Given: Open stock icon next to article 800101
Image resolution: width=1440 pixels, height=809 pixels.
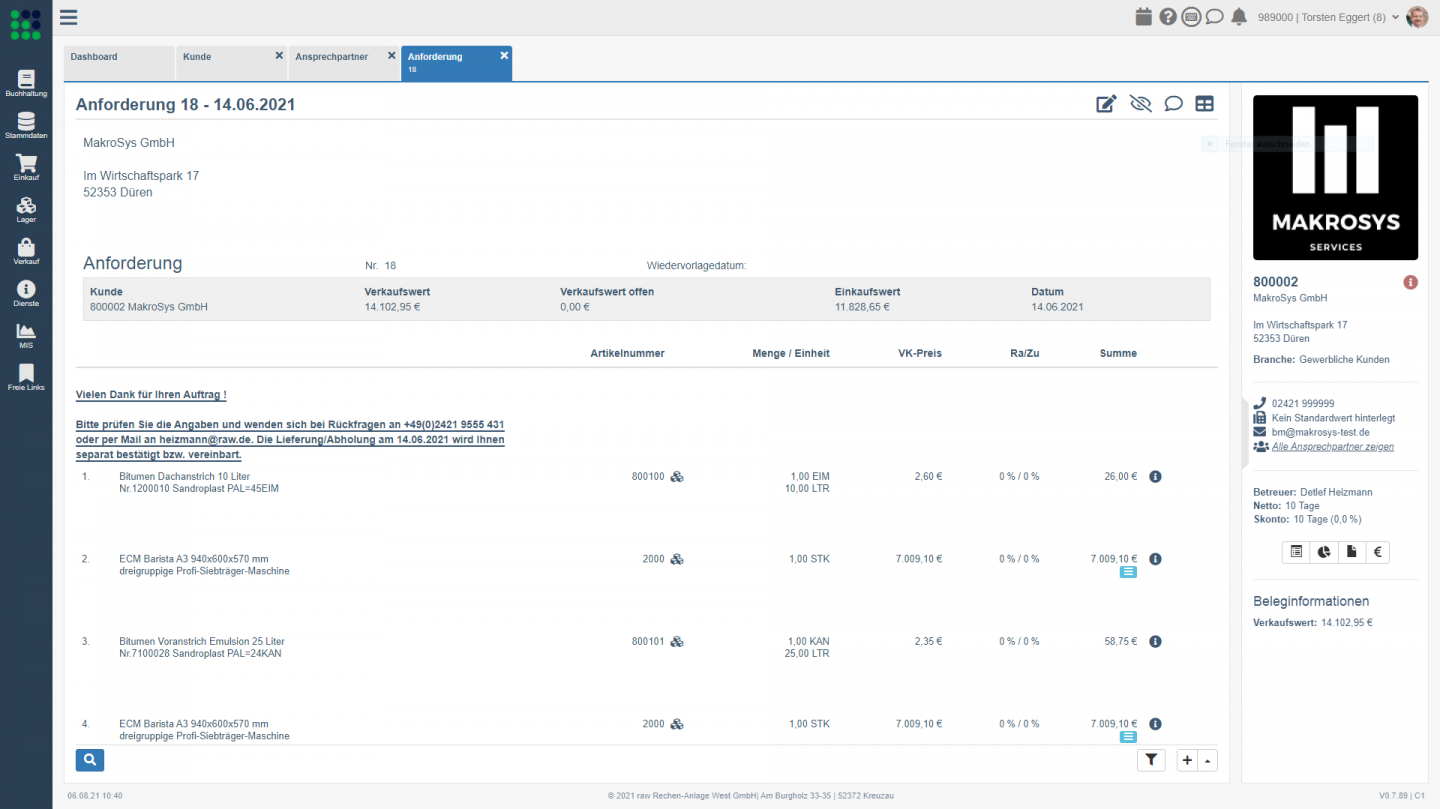Looking at the screenshot, I should (x=677, y=642).
